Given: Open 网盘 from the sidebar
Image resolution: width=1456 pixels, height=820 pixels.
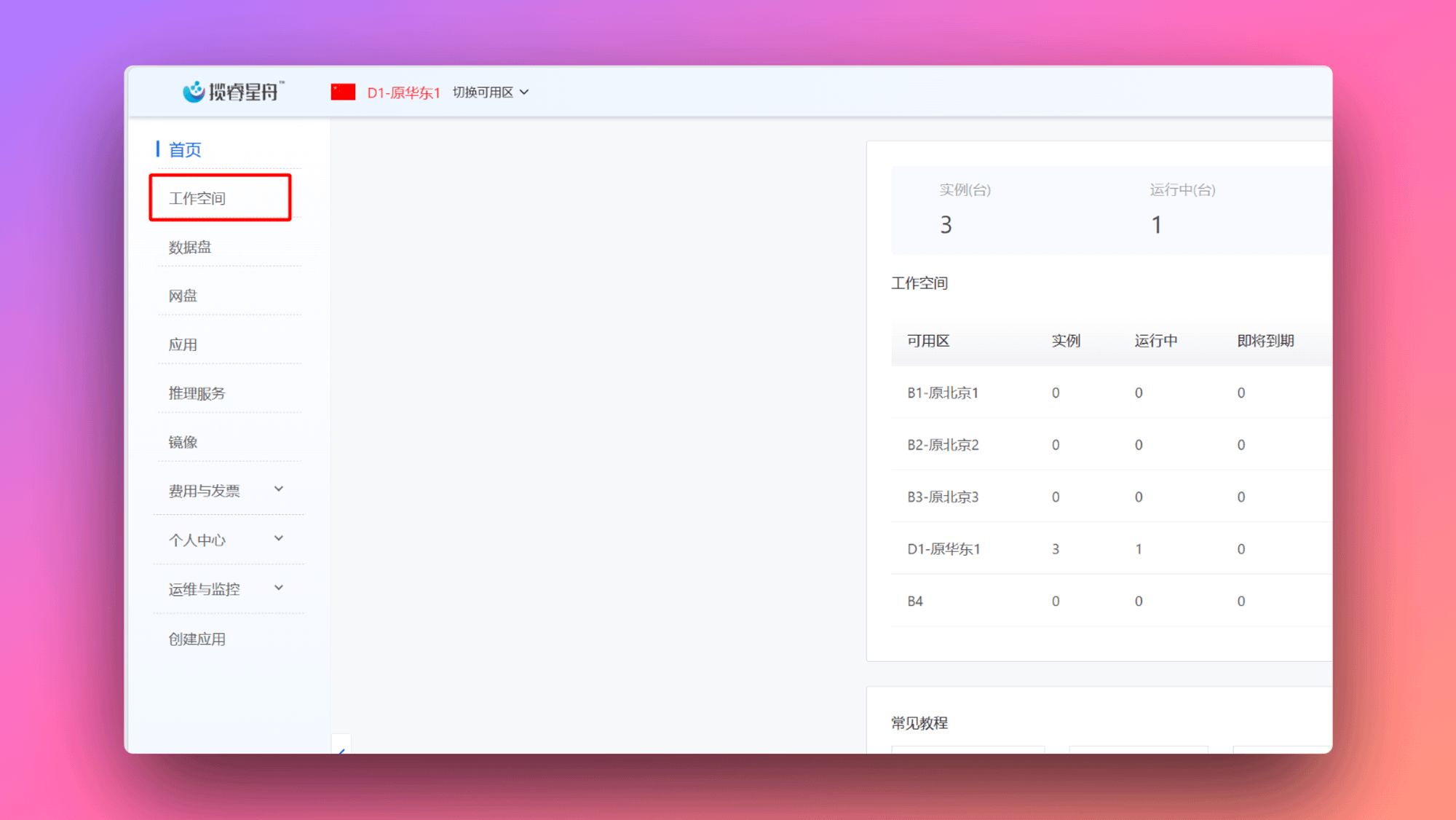Looking at the screenshot, I should [x=183, y=296].
